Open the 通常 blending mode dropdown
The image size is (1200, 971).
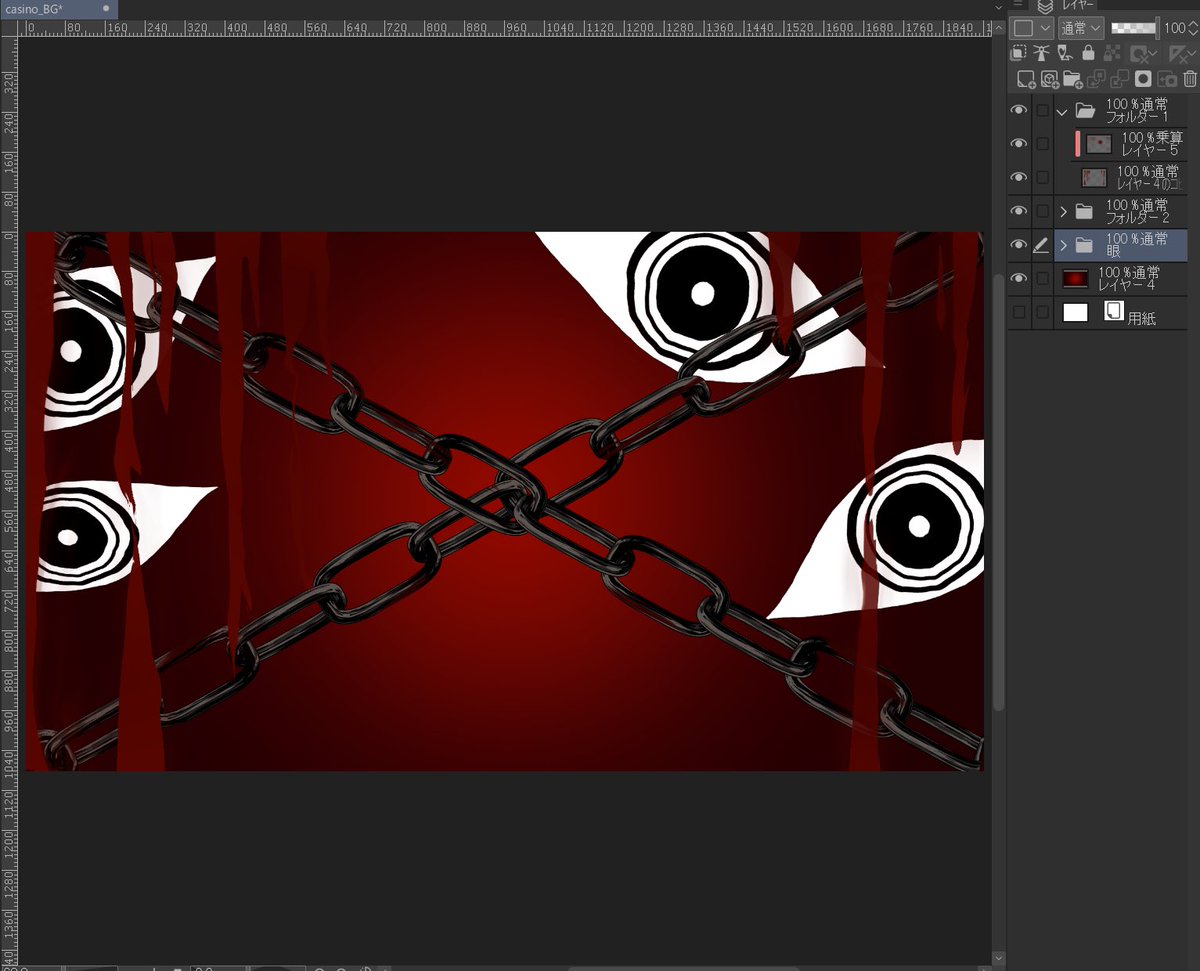point(1081,28)
